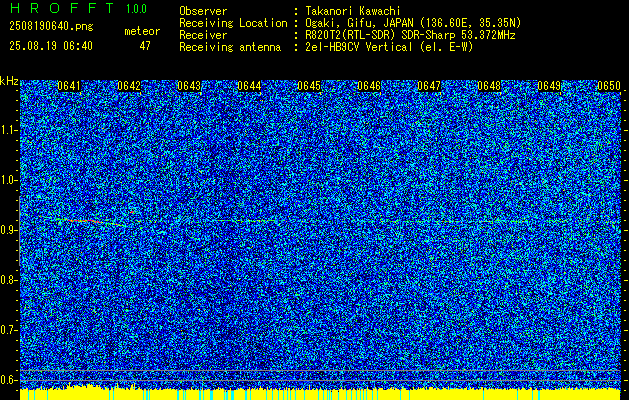Click the Ogaki, Gifu, JAPAN location text
Screen dimensions: 629x400
[413, 23]
